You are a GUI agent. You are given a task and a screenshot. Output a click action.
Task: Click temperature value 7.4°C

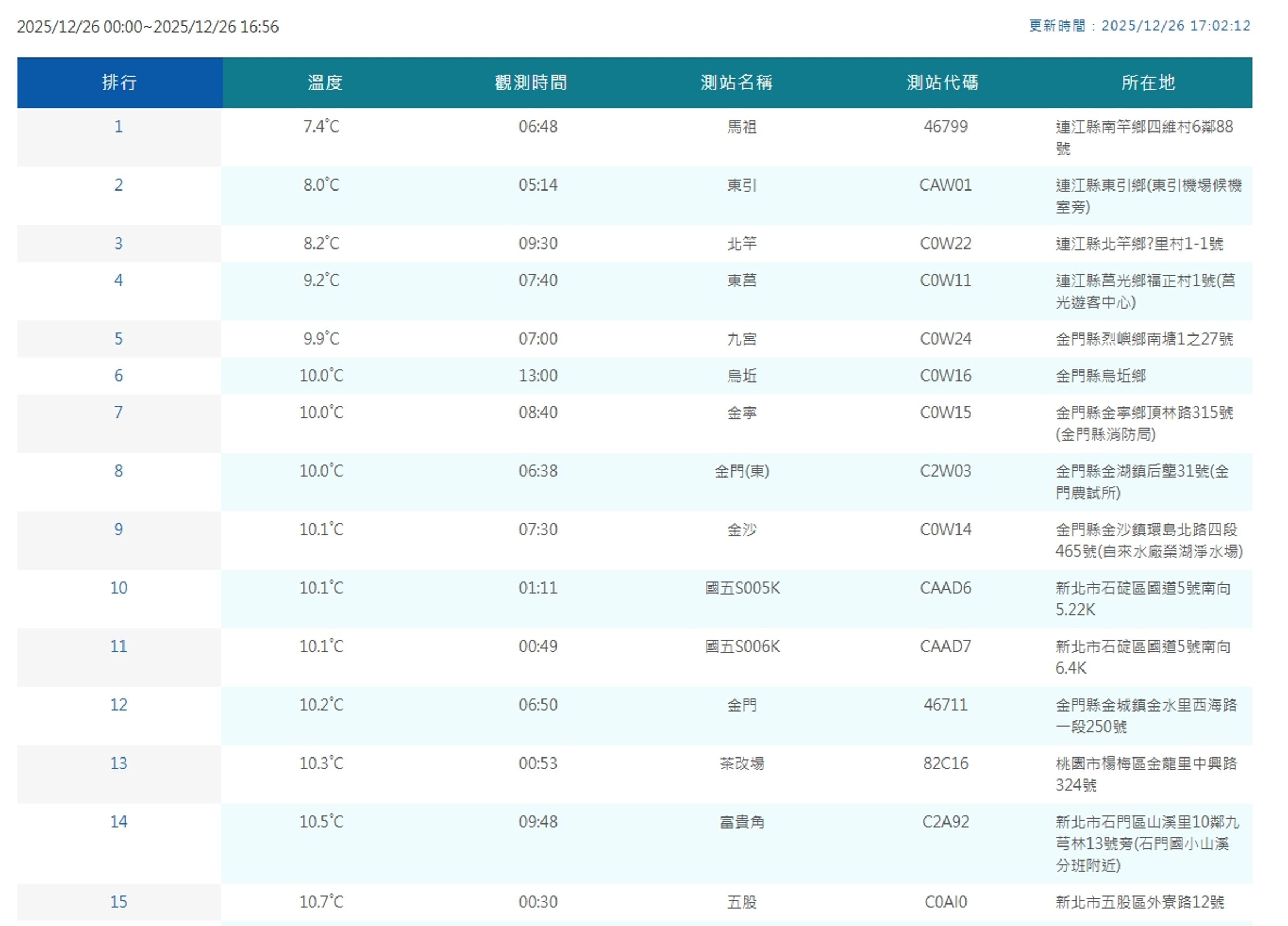tap(321, 126)
